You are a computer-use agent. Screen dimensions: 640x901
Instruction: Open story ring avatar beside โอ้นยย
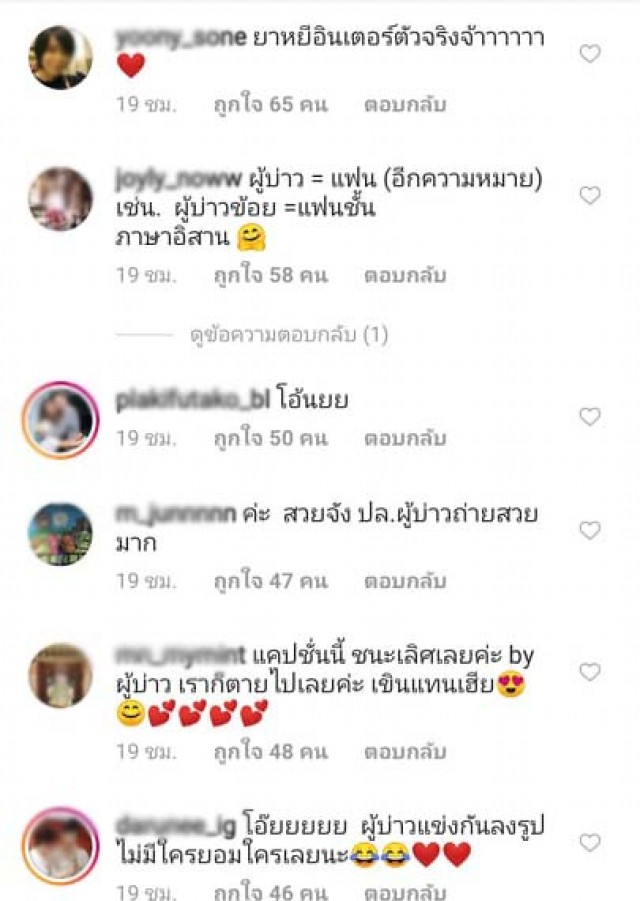(60, 420)
